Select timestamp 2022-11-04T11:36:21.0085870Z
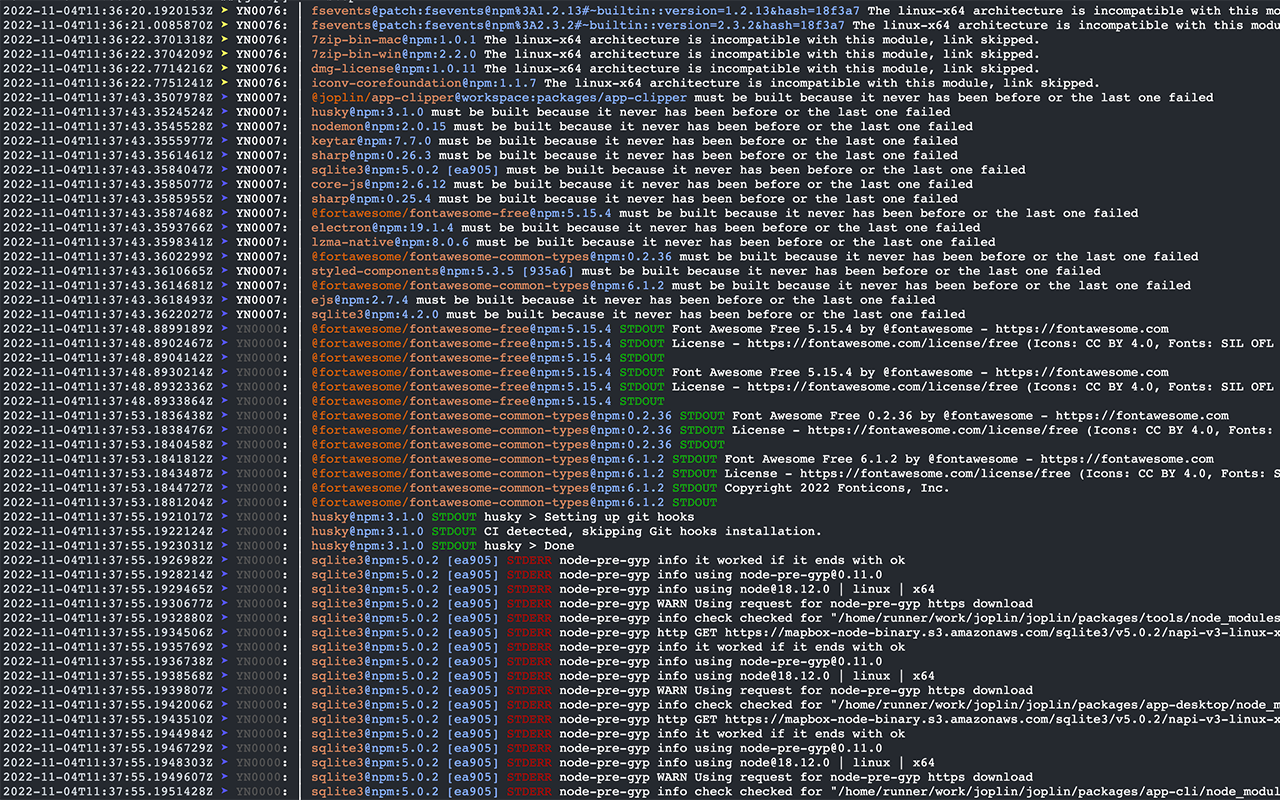The width and height of the screenshot is (1280, 800). click(x=108, y=25)
